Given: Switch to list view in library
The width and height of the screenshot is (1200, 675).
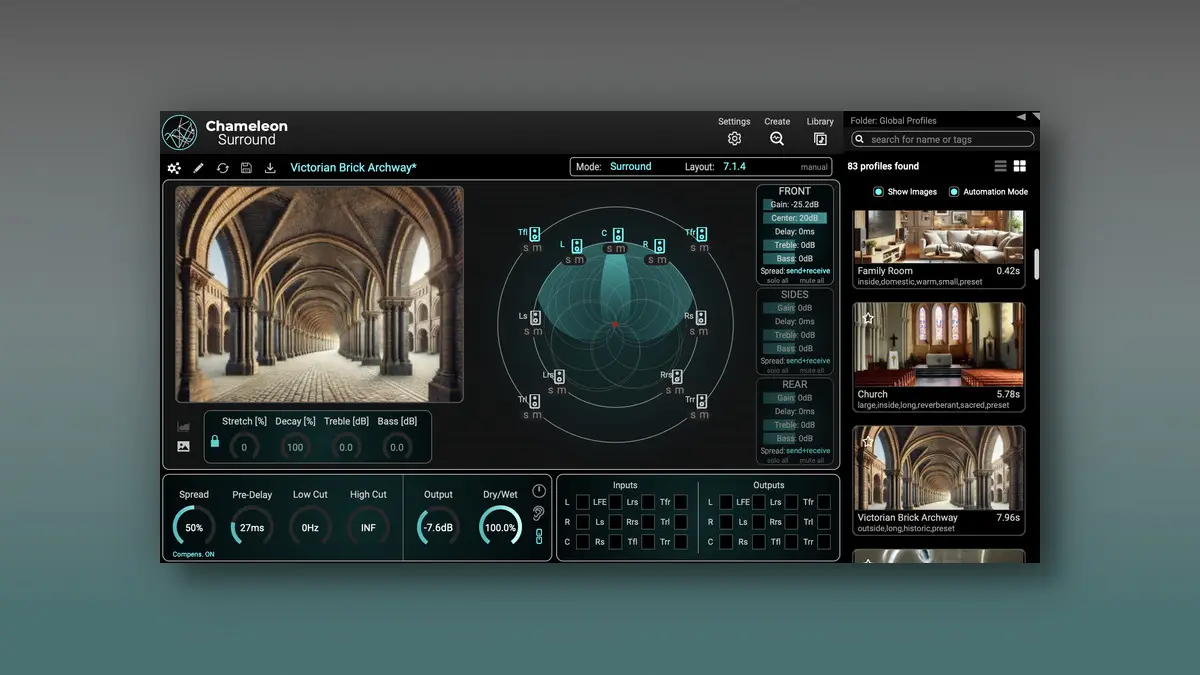Looking at the screenshot, I should point(1000,166).
